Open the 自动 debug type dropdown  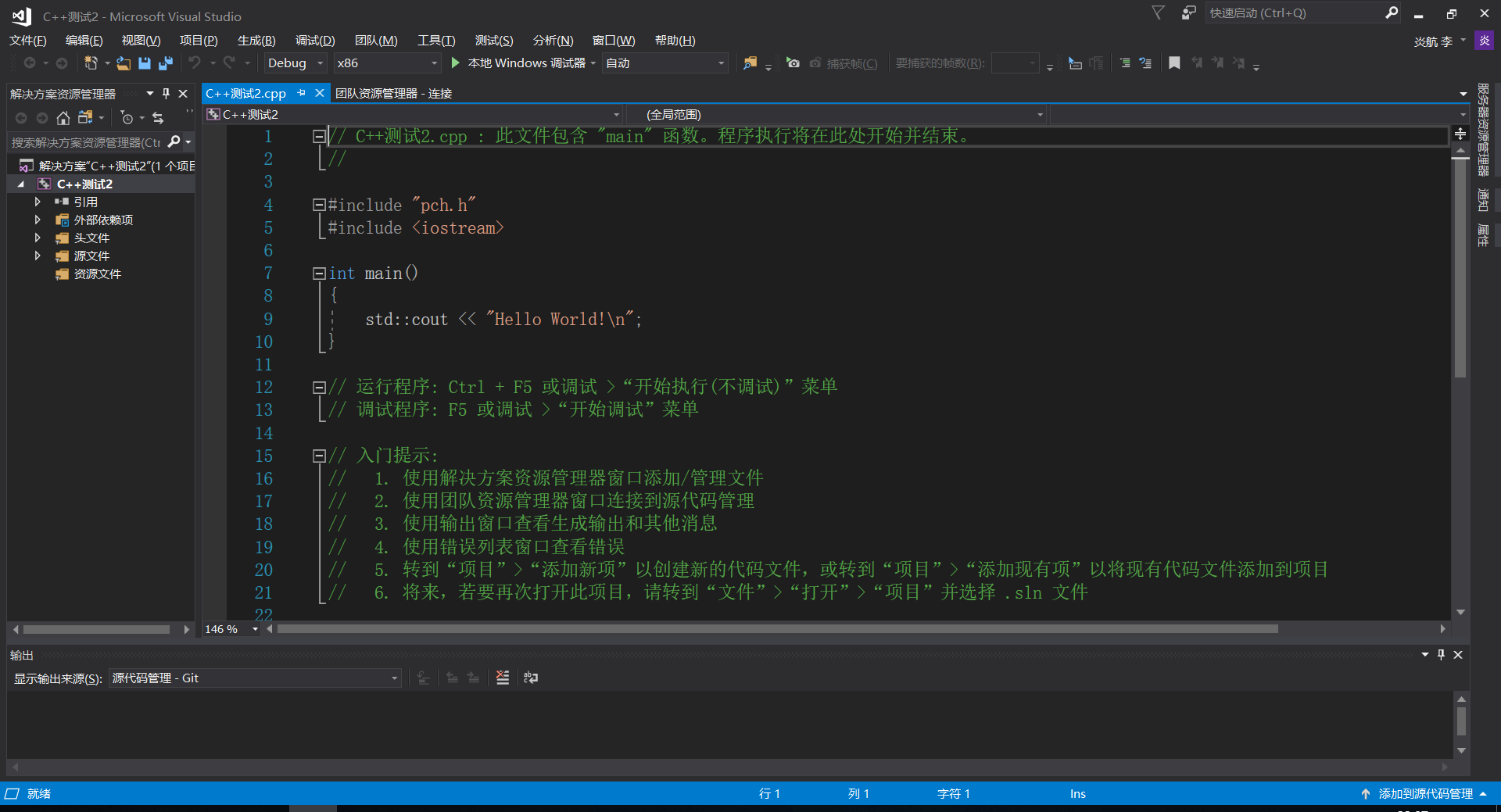coord(665,63)
